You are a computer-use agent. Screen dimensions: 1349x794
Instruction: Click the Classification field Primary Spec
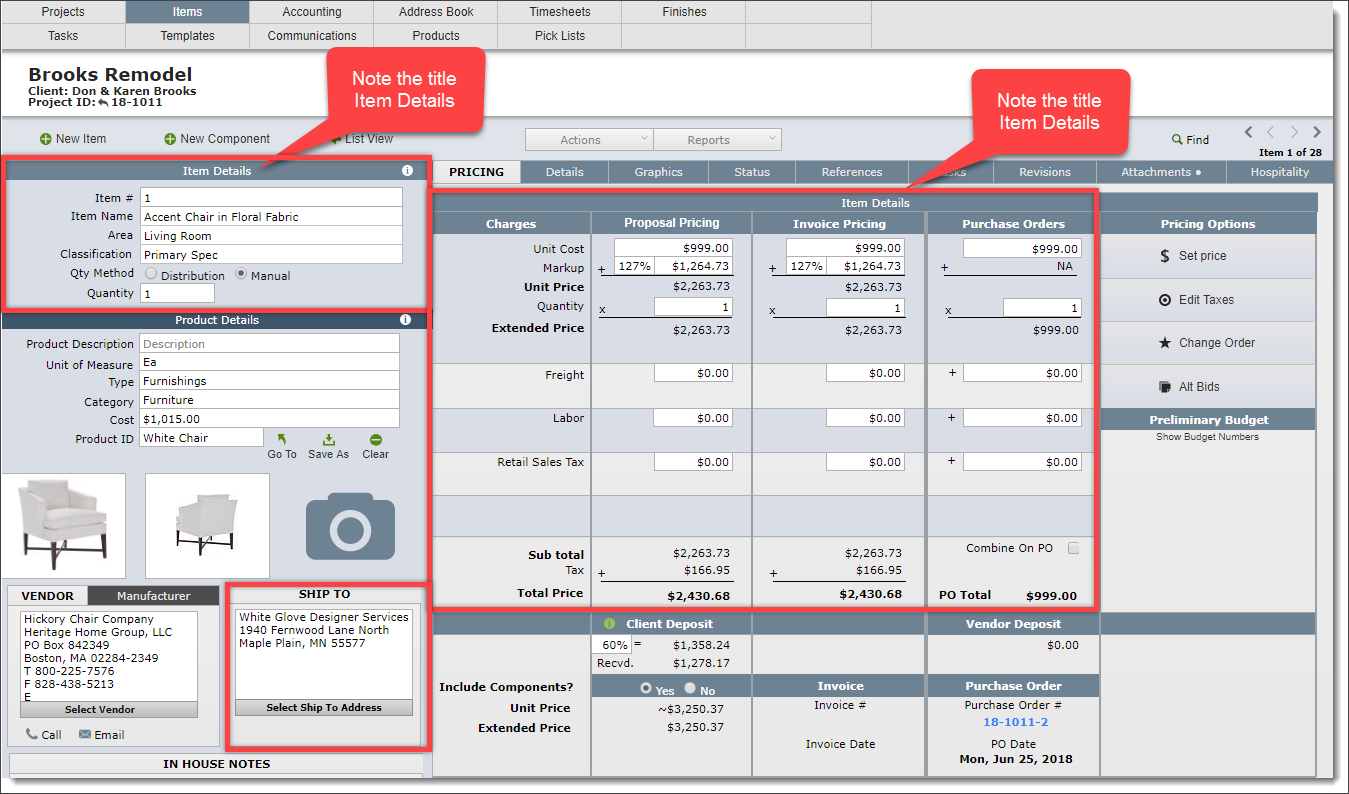(271, 255)
